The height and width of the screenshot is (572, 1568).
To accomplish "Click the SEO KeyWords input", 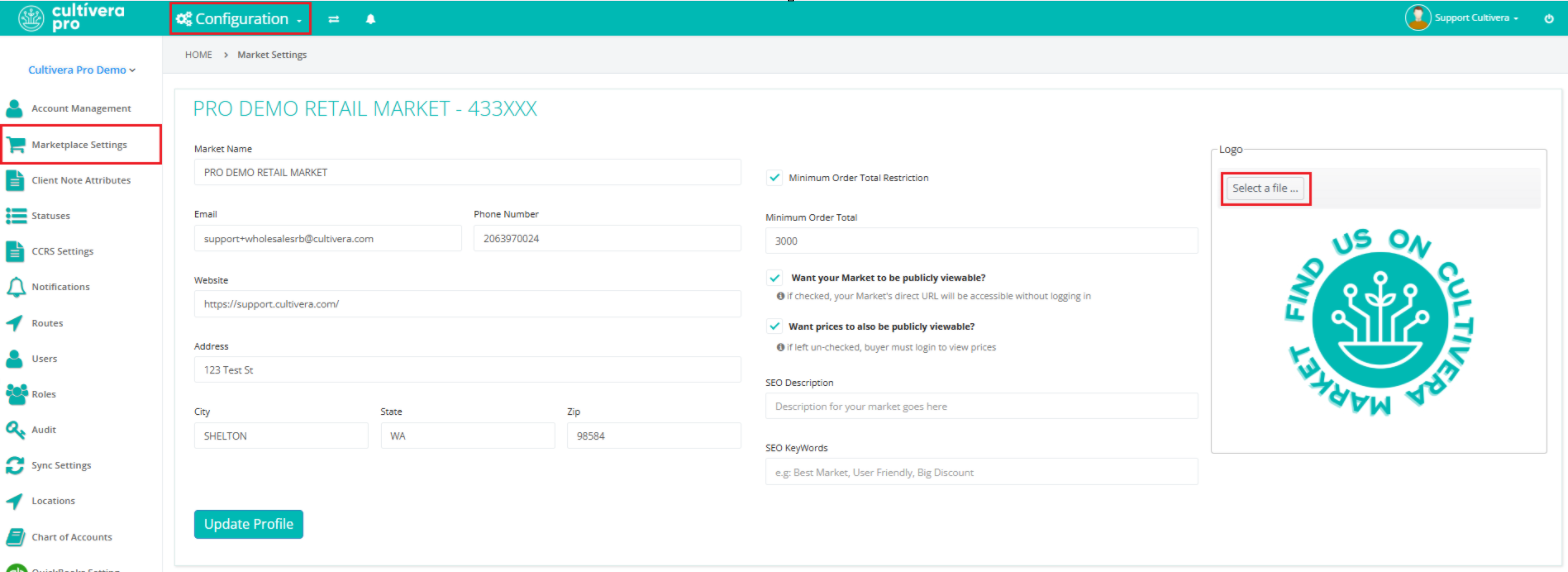I will 981,471.
